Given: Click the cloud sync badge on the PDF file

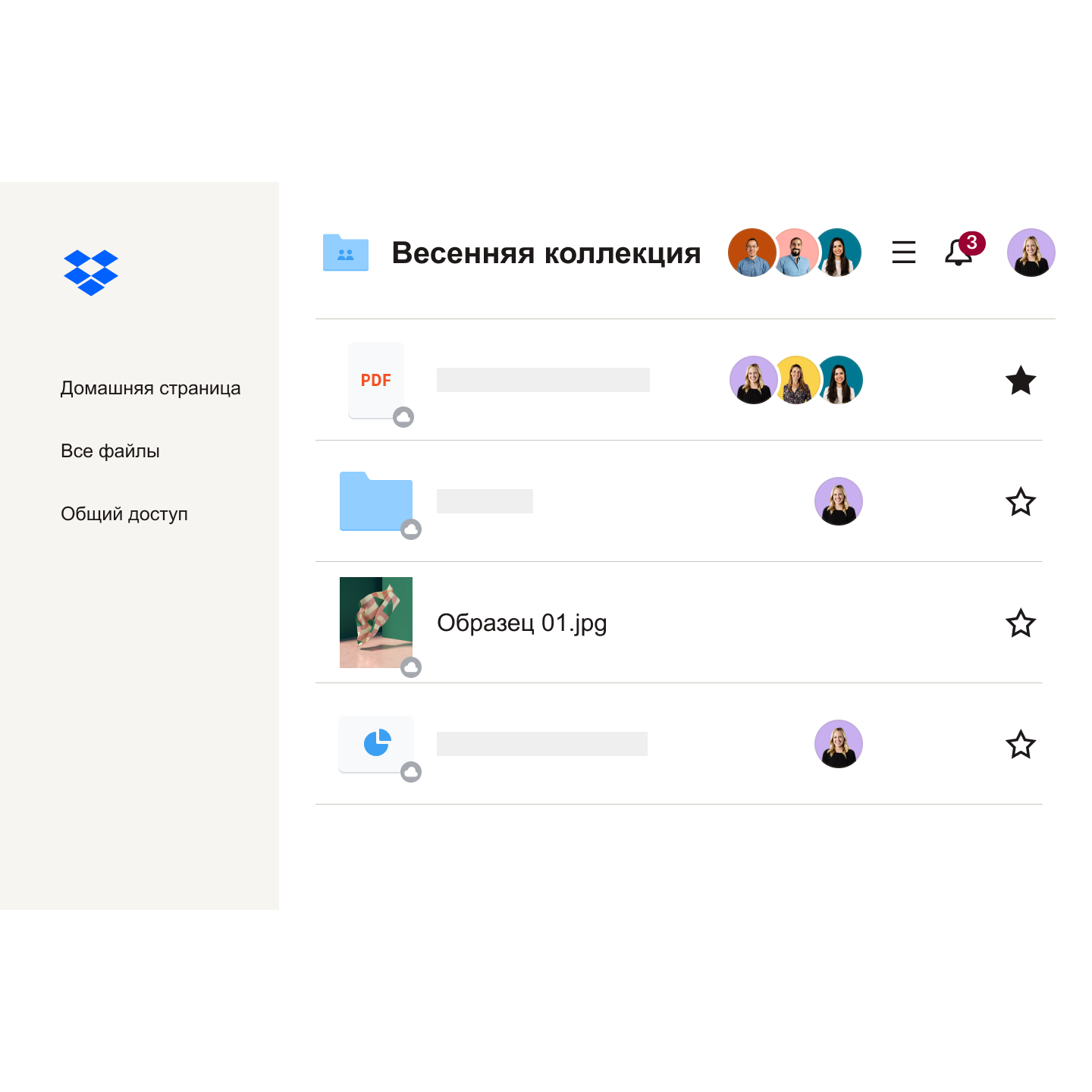Looking at the screenshot, I should (x=403, y=417).
